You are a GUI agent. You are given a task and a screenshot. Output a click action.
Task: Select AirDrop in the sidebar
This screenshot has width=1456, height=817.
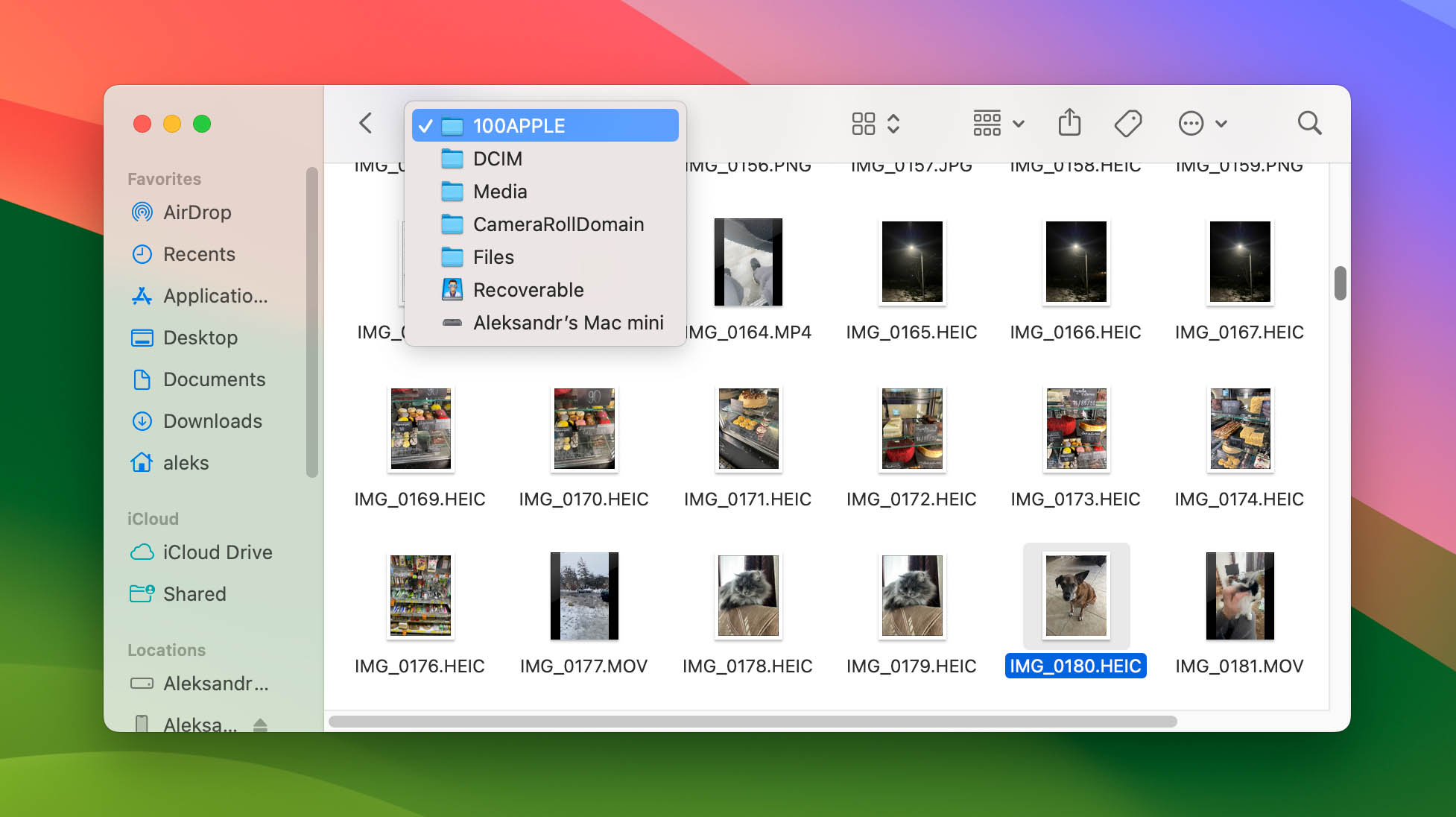[x=197, y=212]
